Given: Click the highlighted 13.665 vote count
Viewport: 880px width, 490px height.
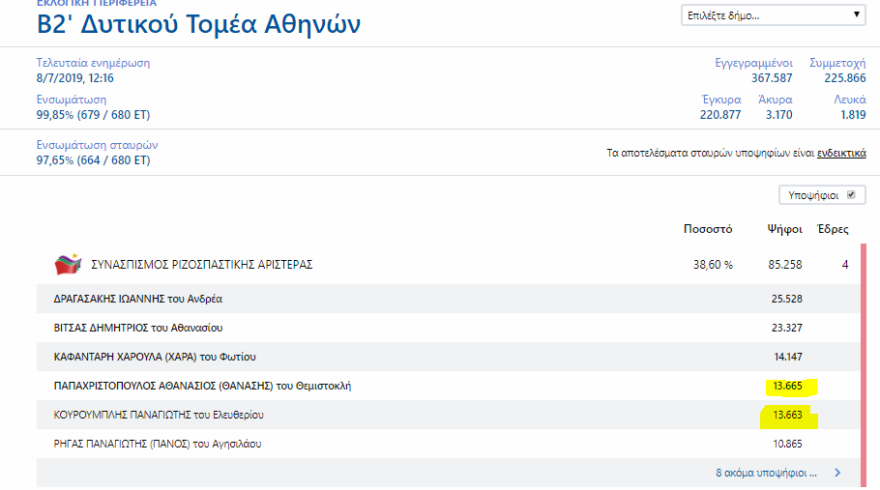Looking at the screenshot, I should coord(784,385).
